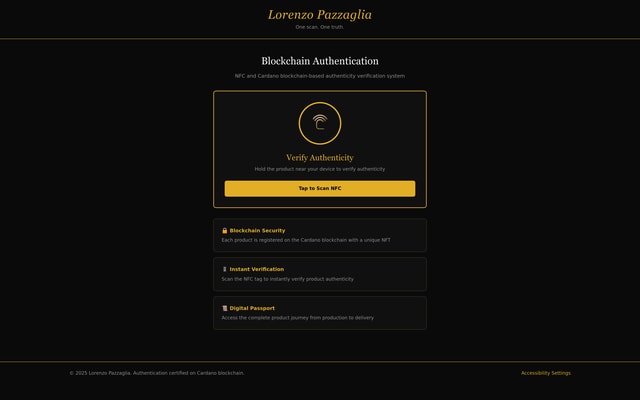The width and height of the screenshot is (640, 400).
Task: Select the Blockchain Security heading
Action: (x=257, y=231)
